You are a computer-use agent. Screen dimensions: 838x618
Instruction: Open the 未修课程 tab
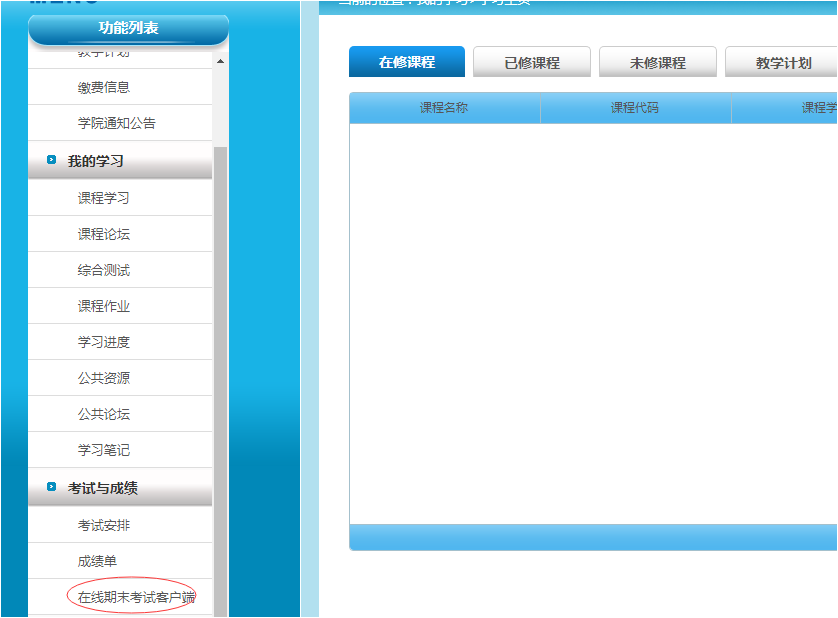pyautogui.click(x=658, y=62)
